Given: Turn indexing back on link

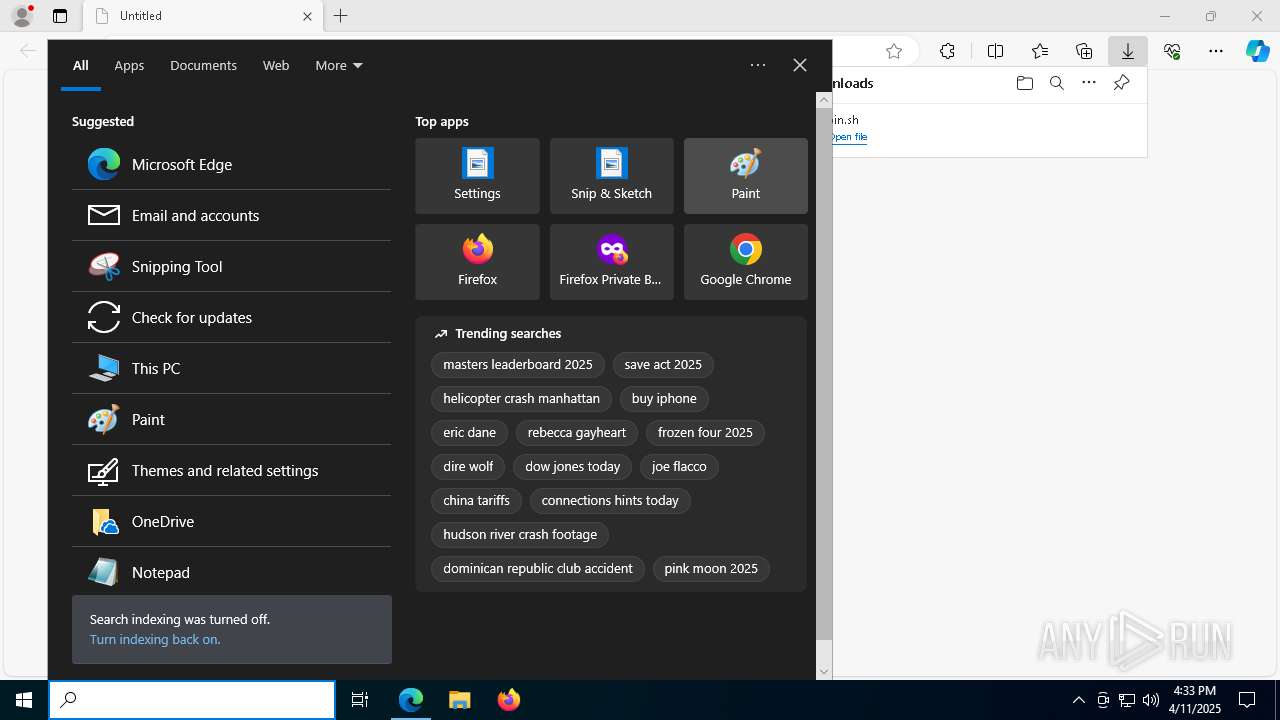Looking at the screenshot, I should click(155, 639).
